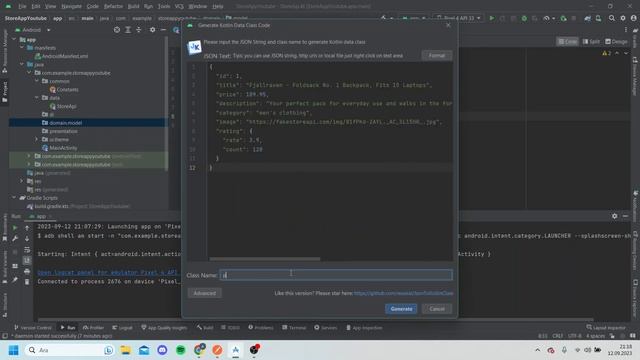This screenshot has height=360, width=640.
Task: Open Search Everywhere magnifier icon
Action: [x=611, y=18]
